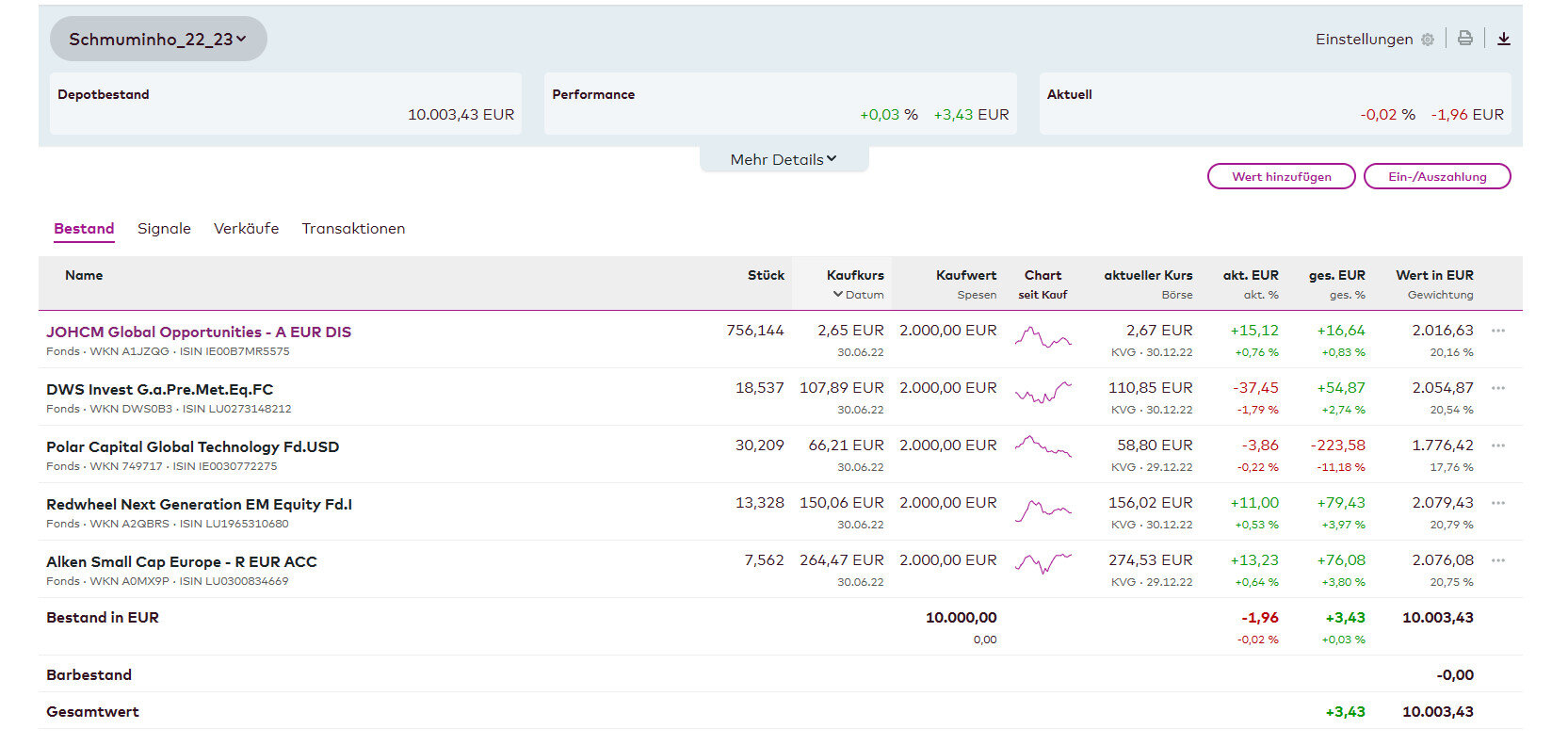Viewport: 1568px width, 745px height.
Task: Click the Alken Small Cap sparkline chart
Action: (x=1043, y=564)
